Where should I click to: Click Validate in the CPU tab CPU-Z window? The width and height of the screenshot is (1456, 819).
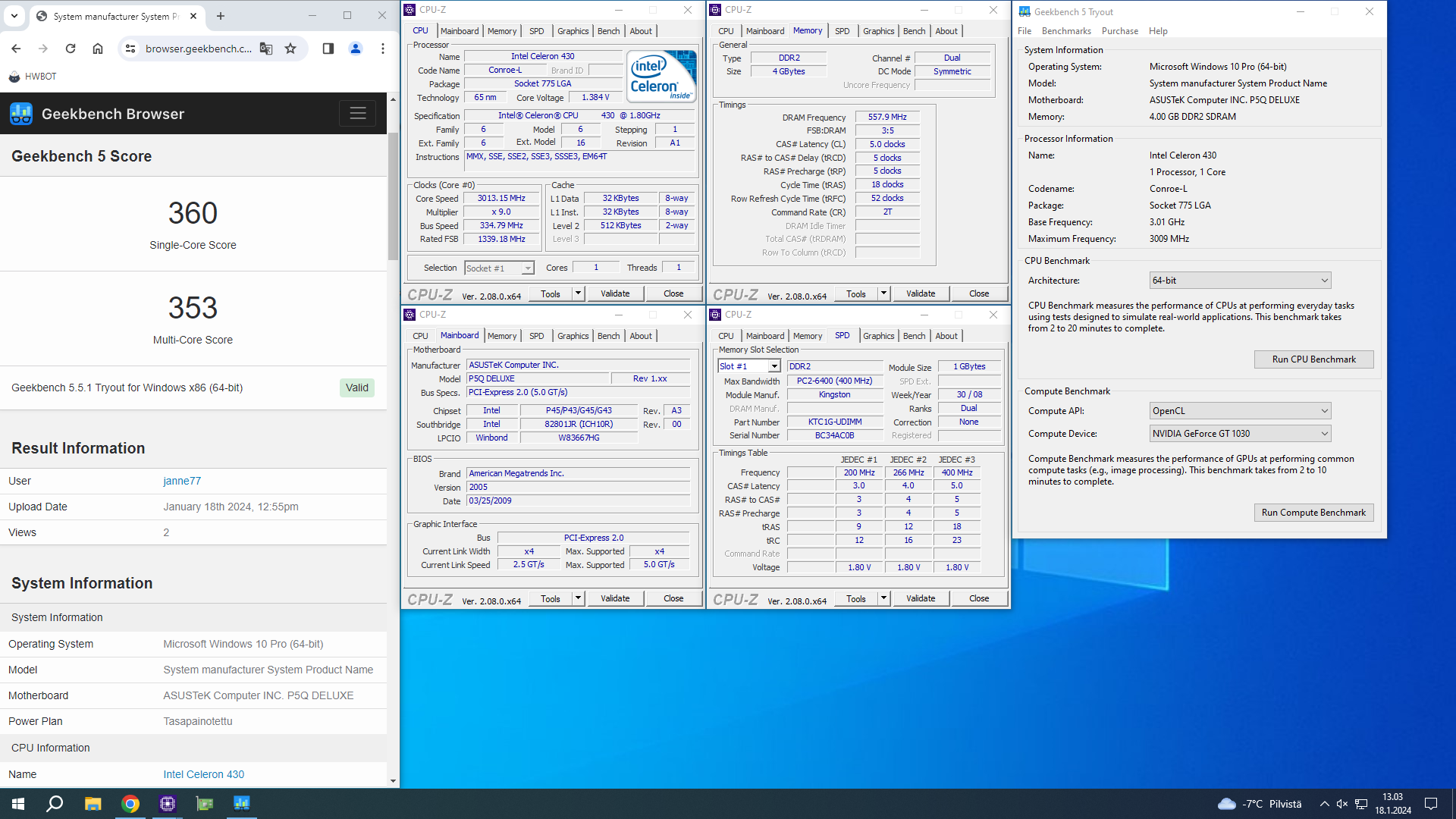coord(615,293)
